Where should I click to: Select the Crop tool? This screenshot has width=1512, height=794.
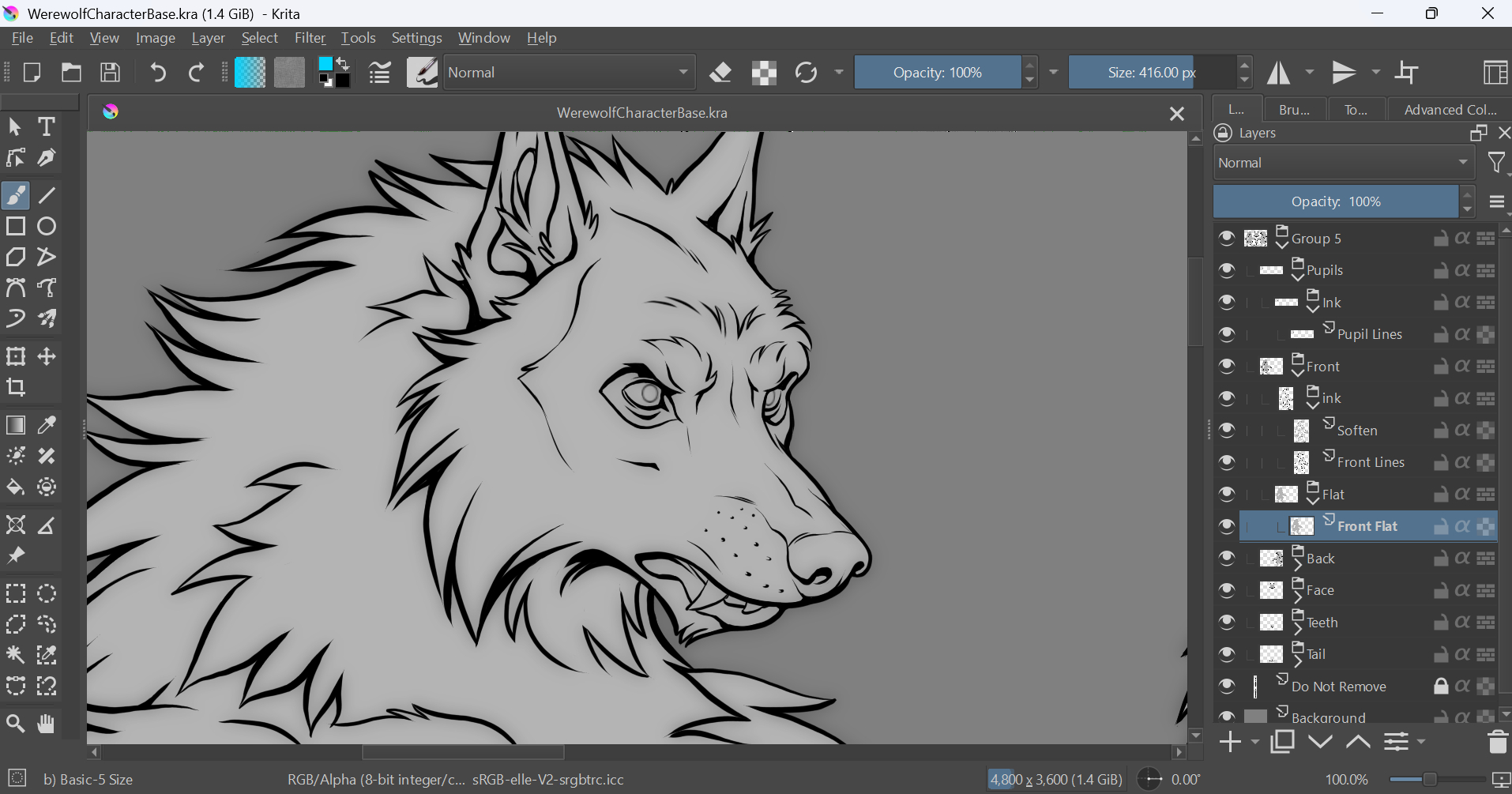tap(16, 387)
